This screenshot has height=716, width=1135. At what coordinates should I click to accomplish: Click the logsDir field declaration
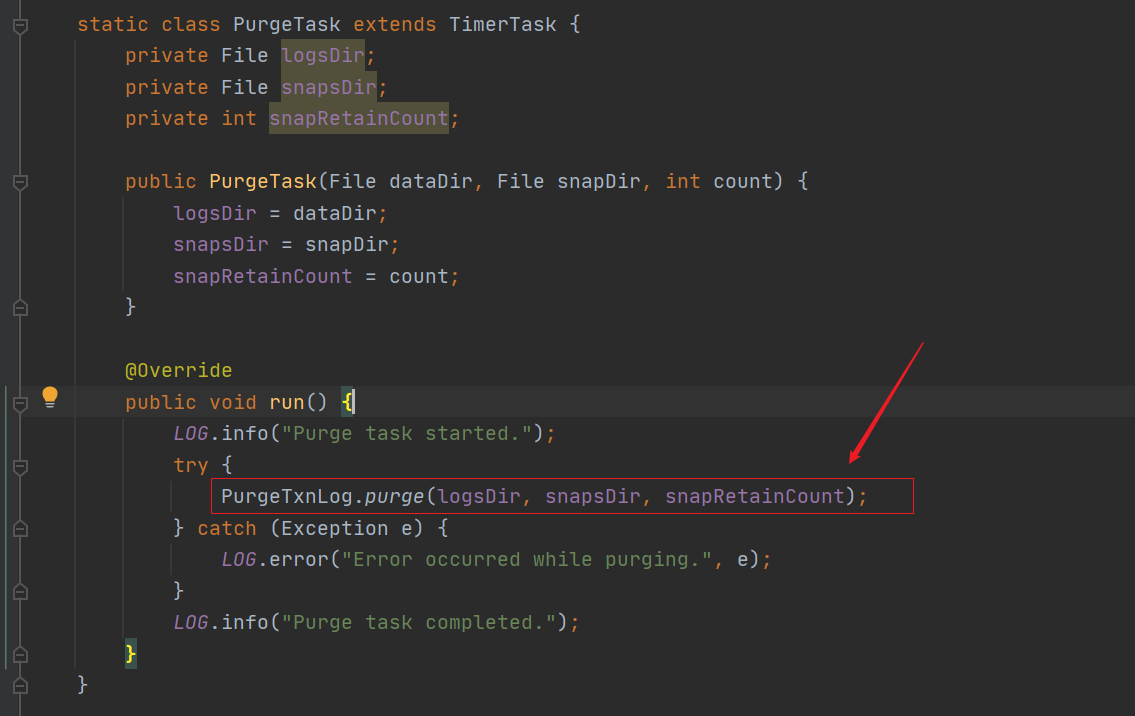pos(323,56)
